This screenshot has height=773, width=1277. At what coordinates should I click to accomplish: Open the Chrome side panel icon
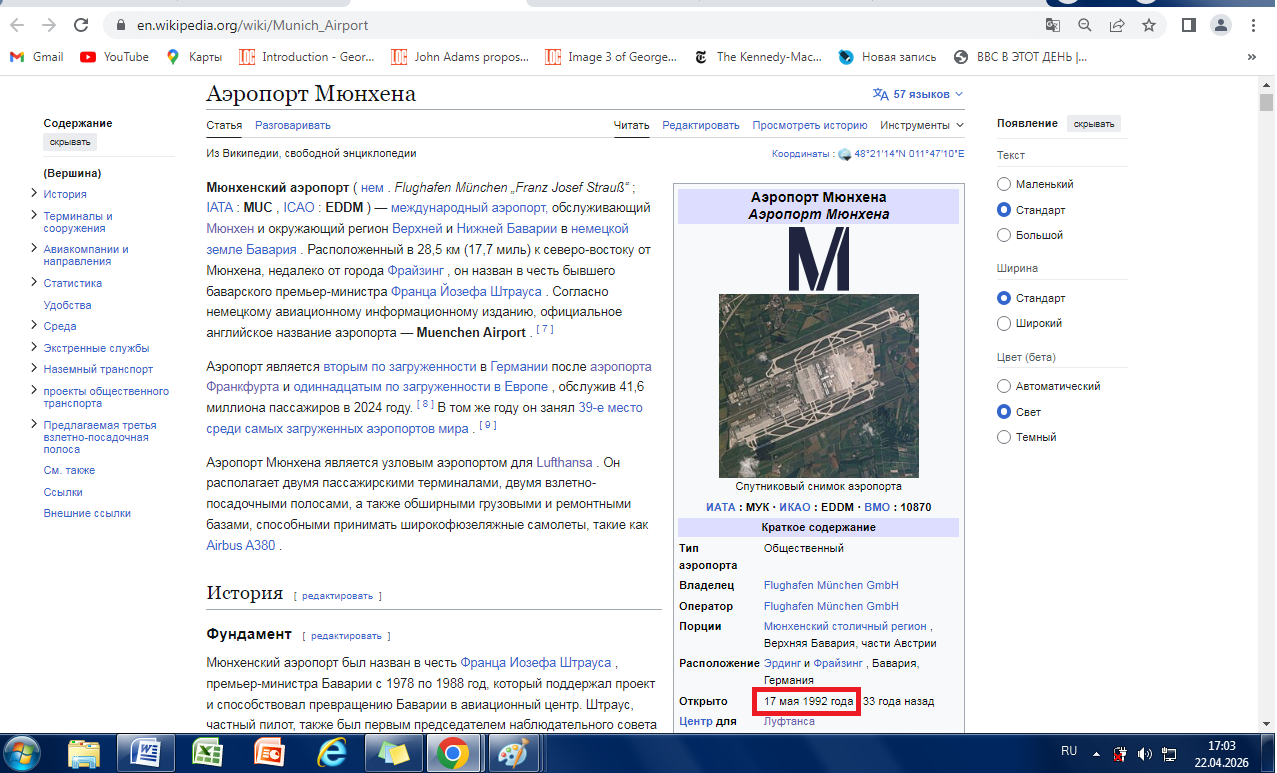(x=1189, y=25)
